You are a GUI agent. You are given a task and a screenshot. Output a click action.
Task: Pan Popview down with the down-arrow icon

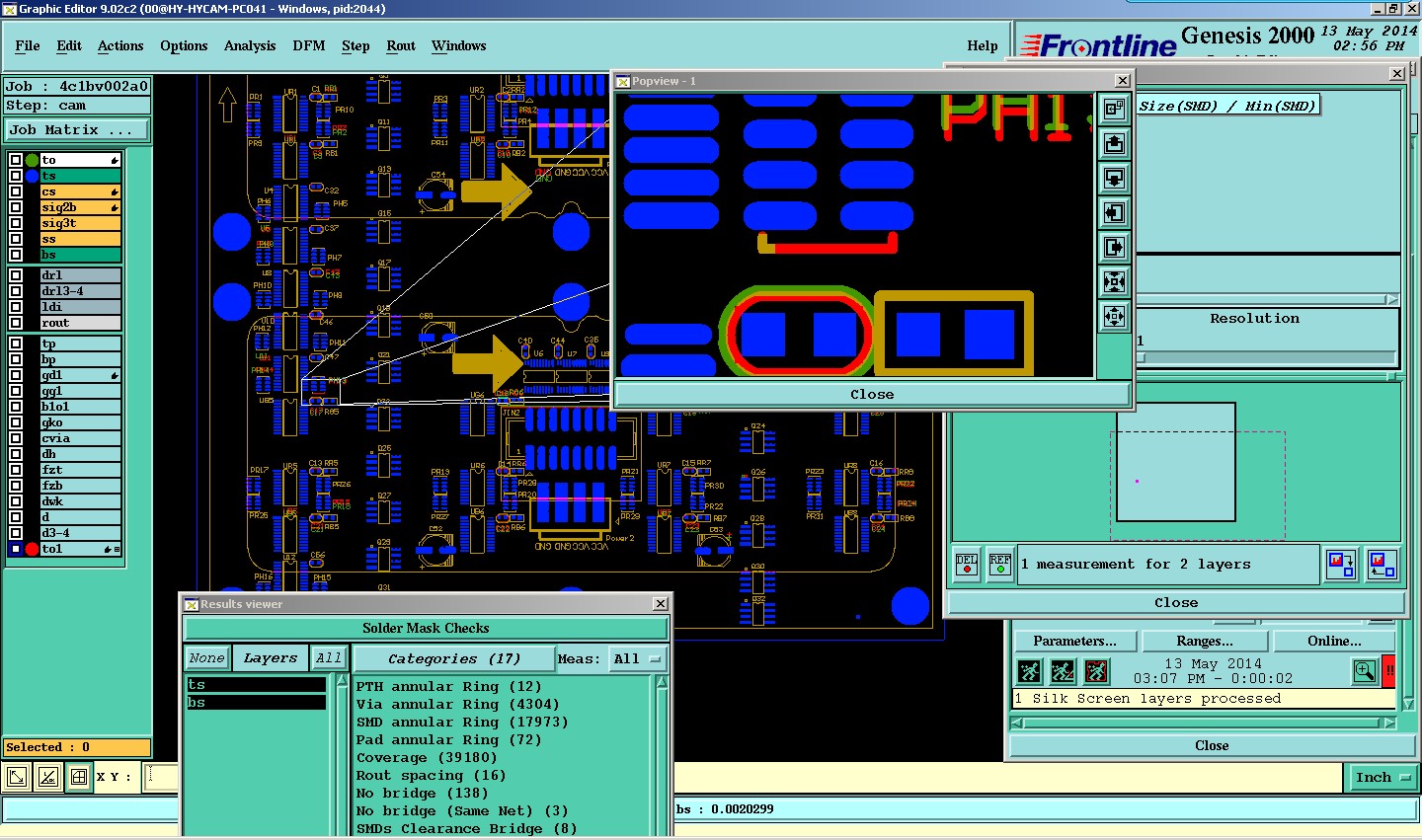pos(1114,179)
